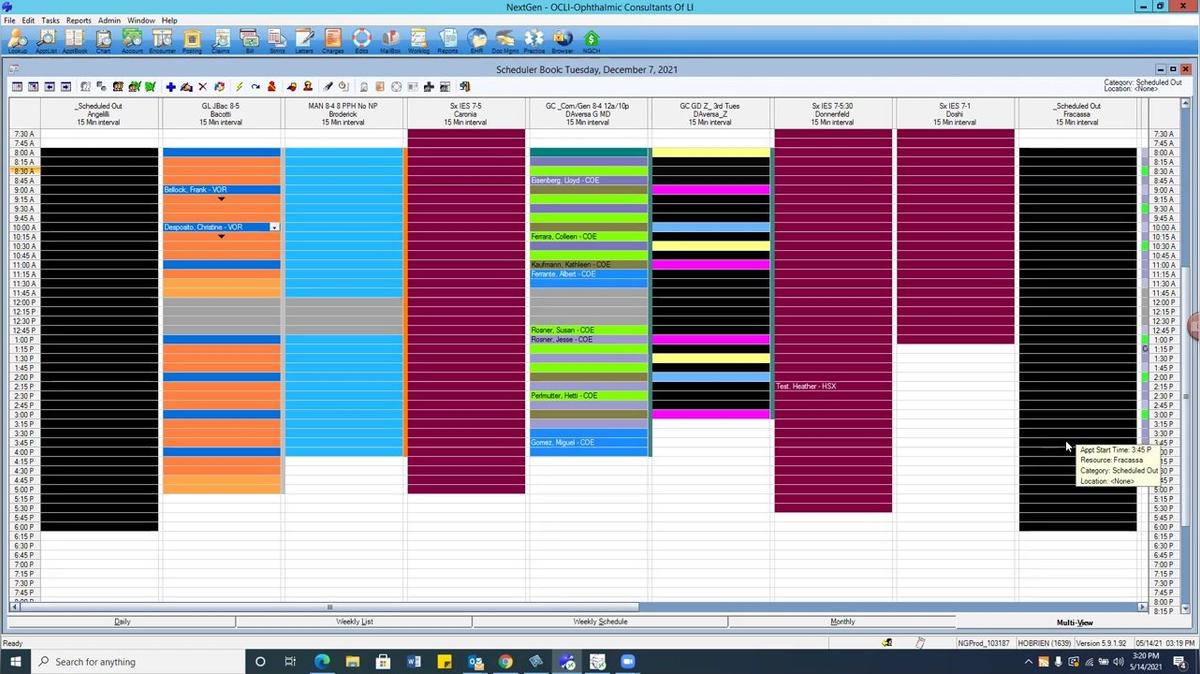
Task: Select the Daily view button
Action: pyautogui.click(x=122, y=621)
